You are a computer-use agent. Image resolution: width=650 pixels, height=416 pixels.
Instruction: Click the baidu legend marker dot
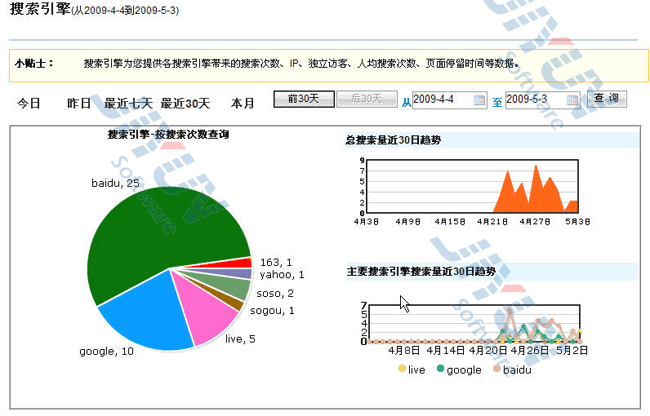pos(495,369)
